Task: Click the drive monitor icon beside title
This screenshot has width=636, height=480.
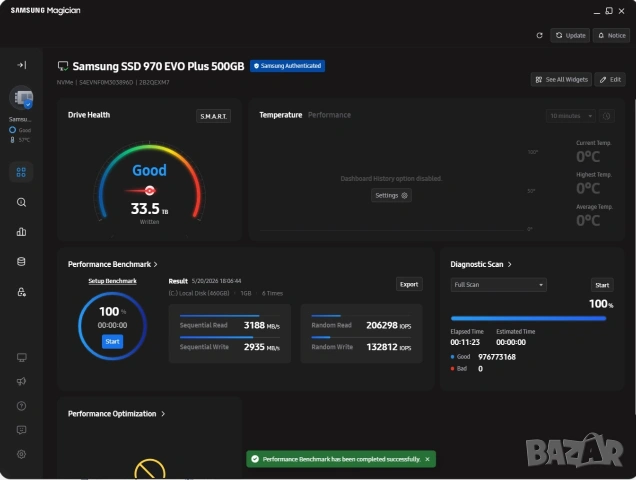Action: pos(63,66)
